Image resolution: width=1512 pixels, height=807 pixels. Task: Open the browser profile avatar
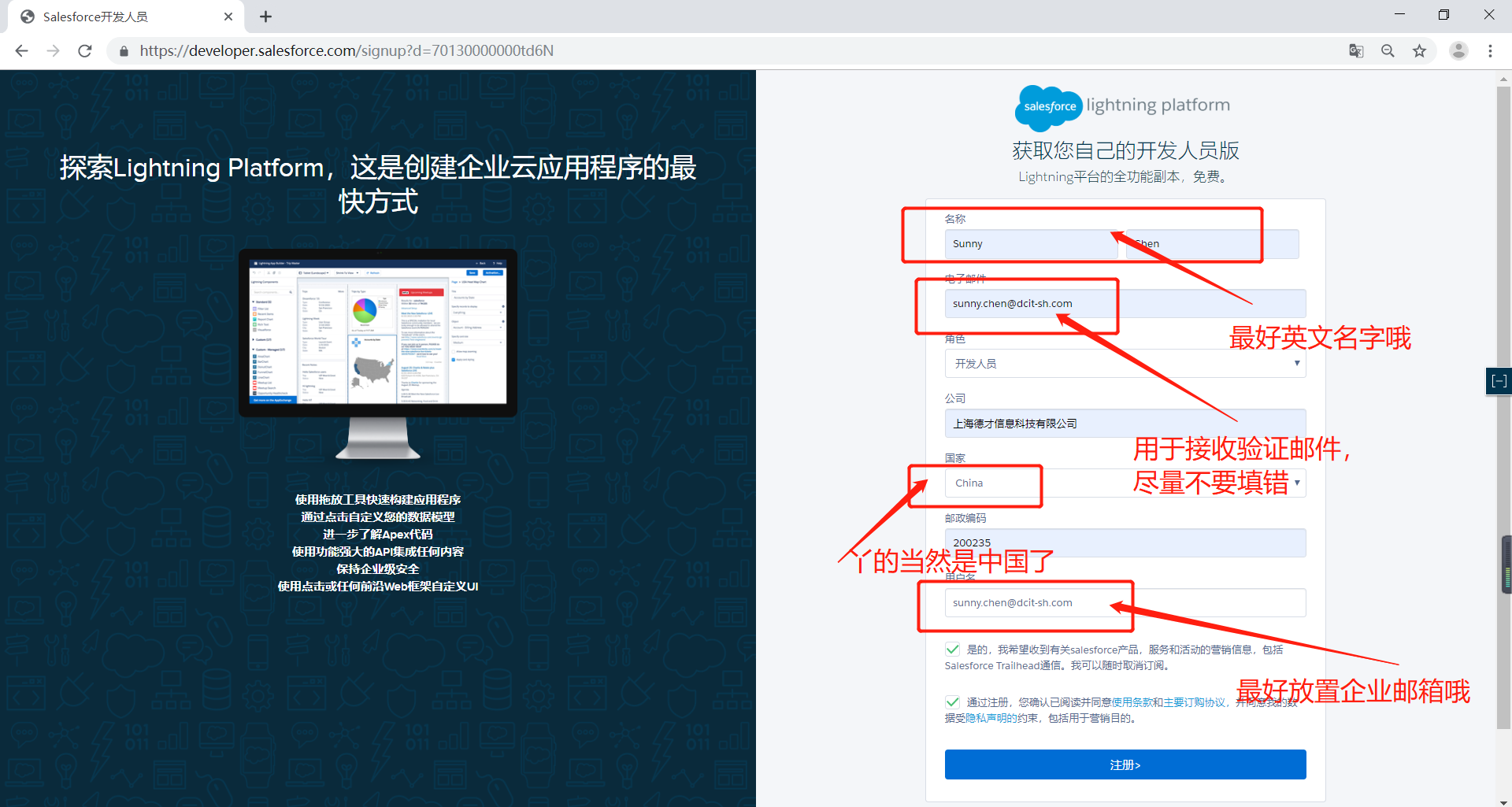(1458, 50)
